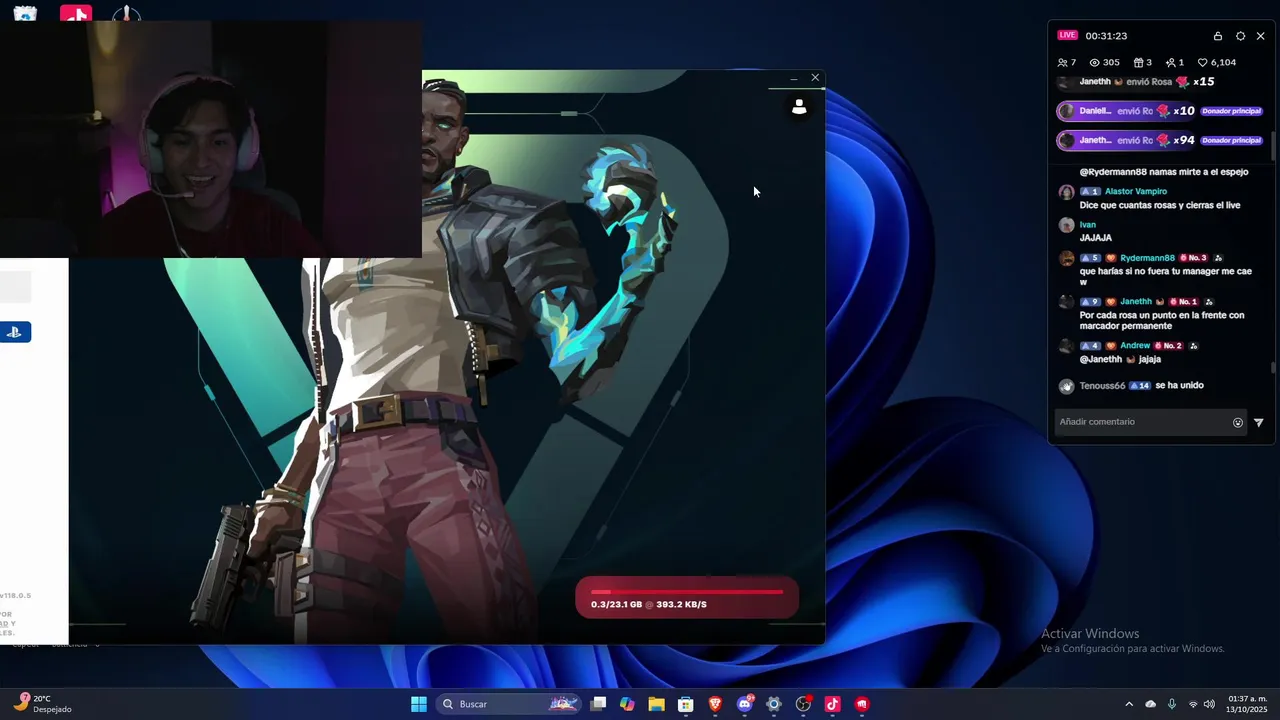Unlock the live chat panel with padlock icon
Viewport: 1280px width, 720px height.
(x=1218, y=36)
